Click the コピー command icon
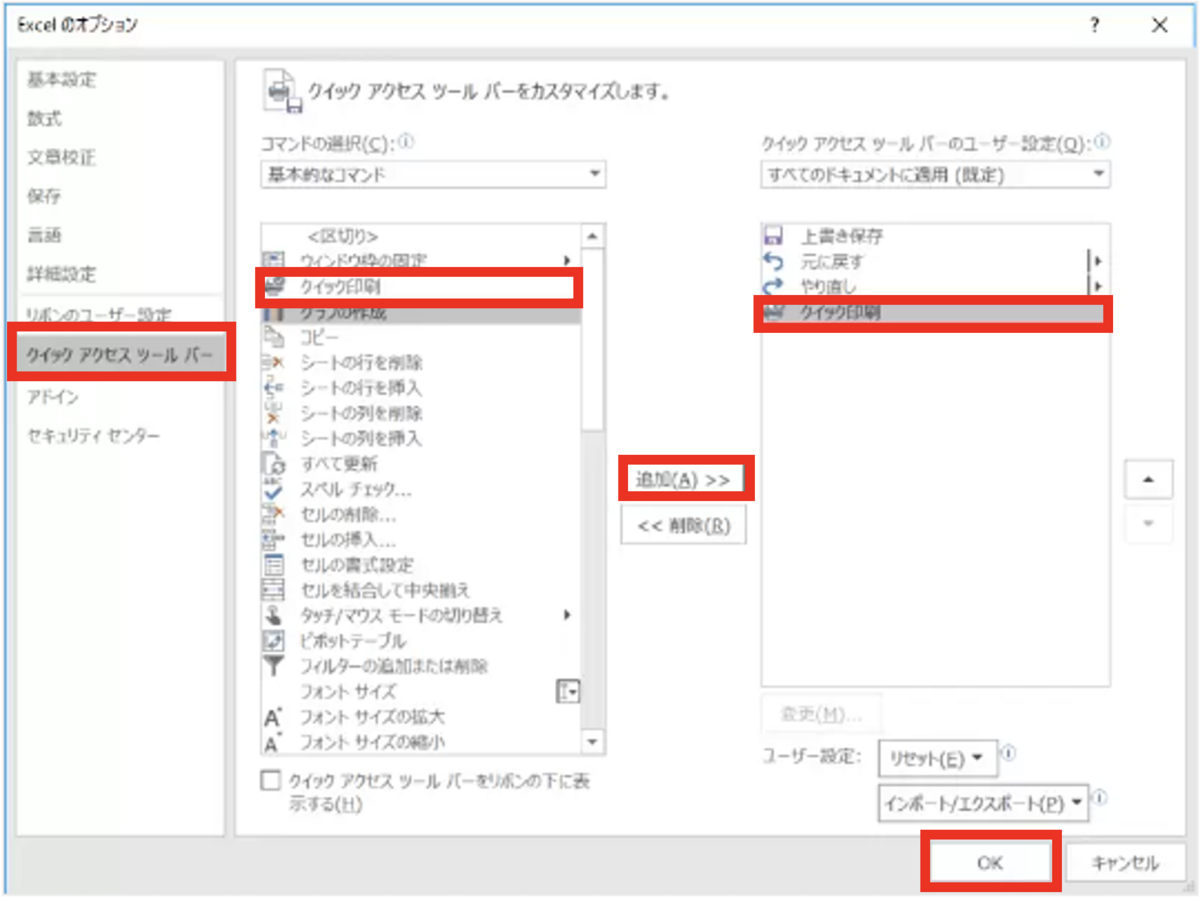The height and width of the screenshot is (897, 1200). click(273, 338)
